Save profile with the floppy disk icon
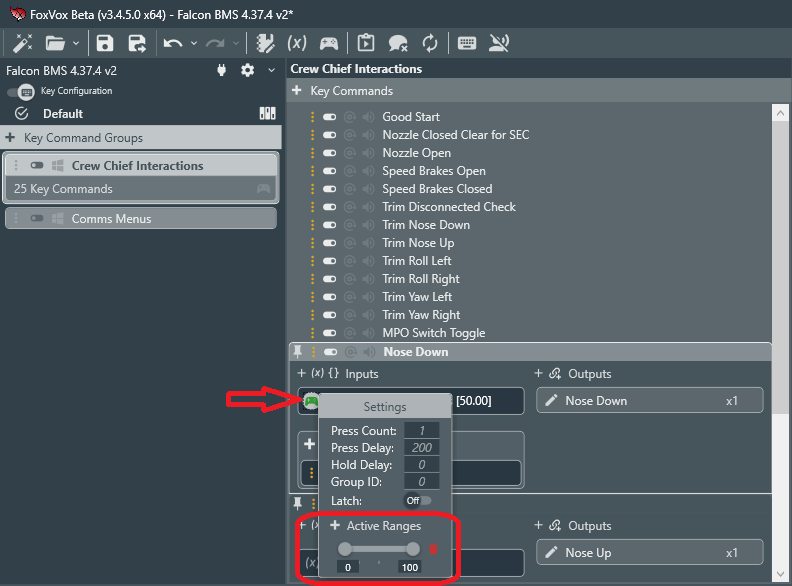The image size is (792, 586). click(105, 43)
